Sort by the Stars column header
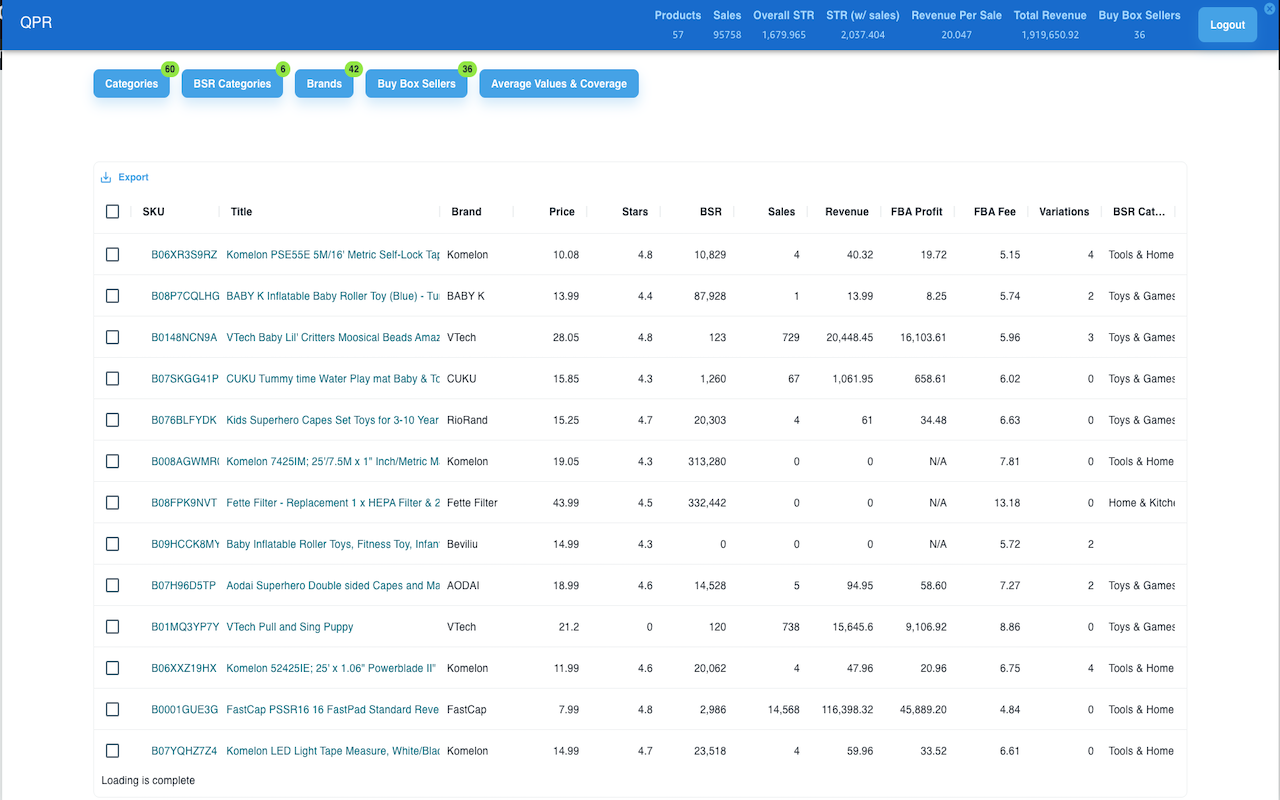Image resolution: width=1280 pixels, height=800 pixels. pyautogui.click(x=635, y=212)
